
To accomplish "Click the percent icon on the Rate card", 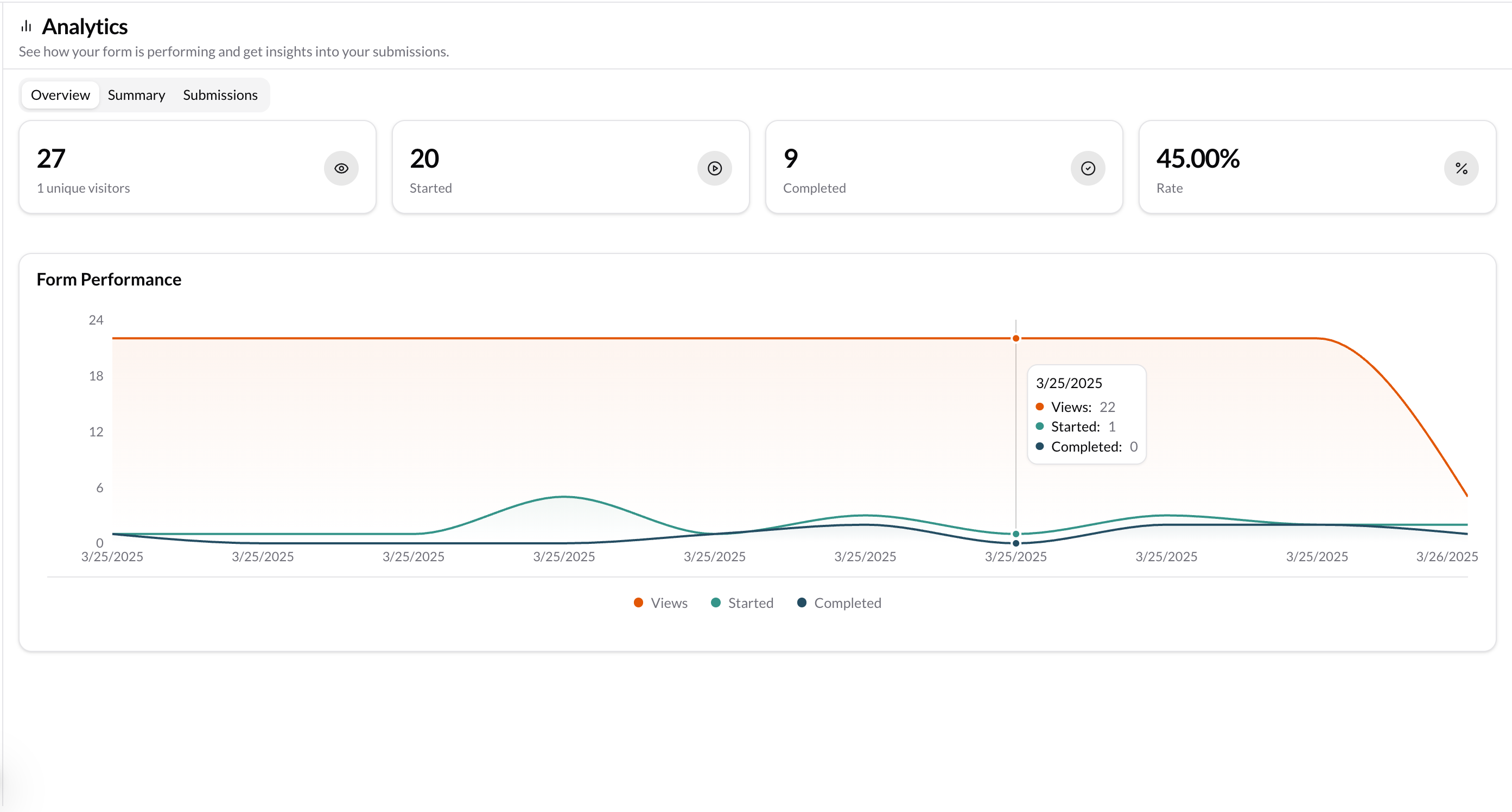I will [x=1462, y=168].
